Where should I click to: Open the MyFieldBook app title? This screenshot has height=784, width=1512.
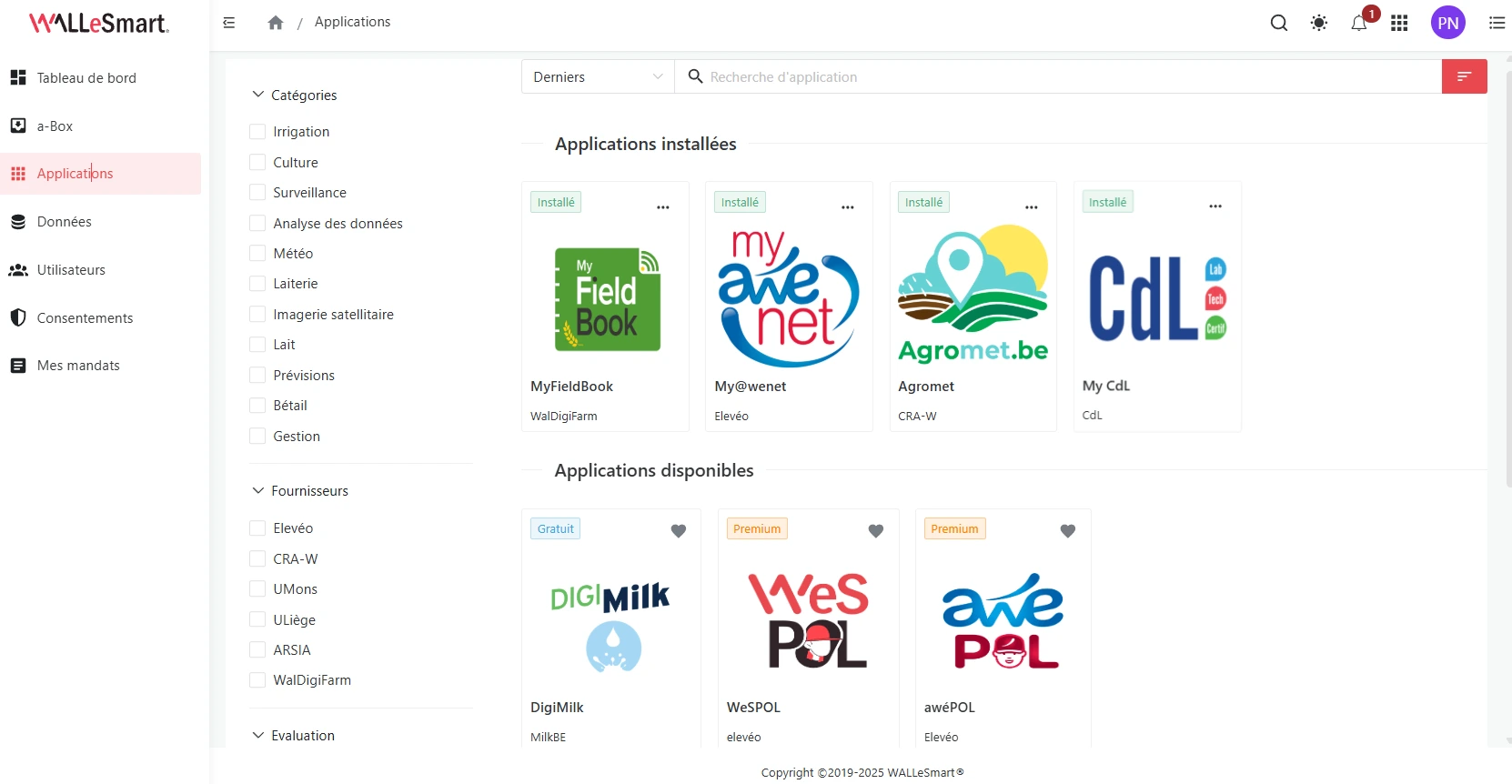(572, 387)
